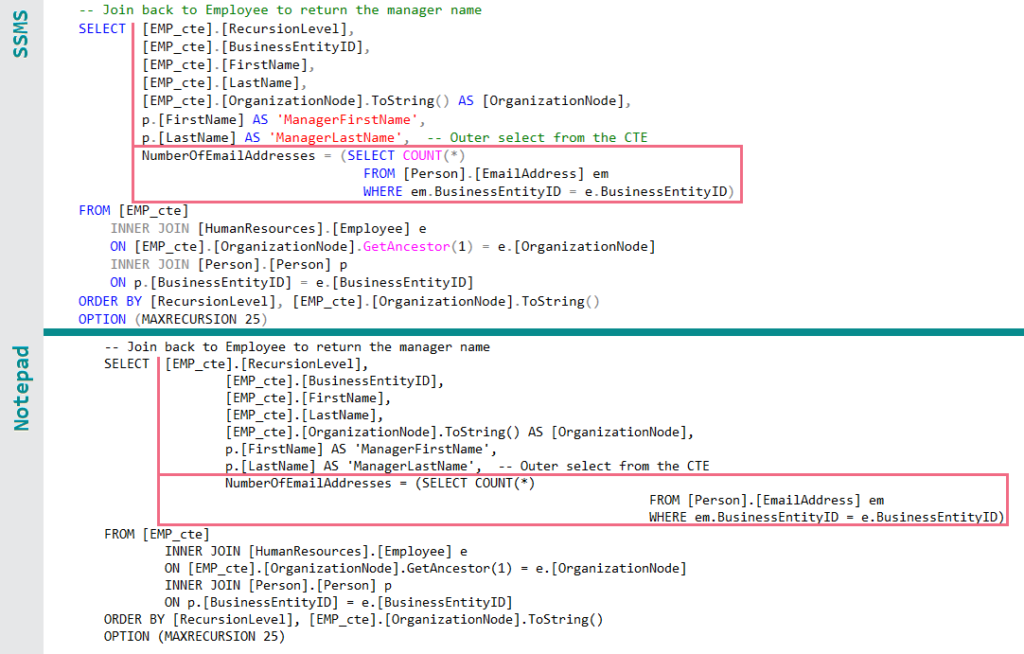Click 'ON p.[BusinessEntityID]' line in SSMS

(291, 282)
